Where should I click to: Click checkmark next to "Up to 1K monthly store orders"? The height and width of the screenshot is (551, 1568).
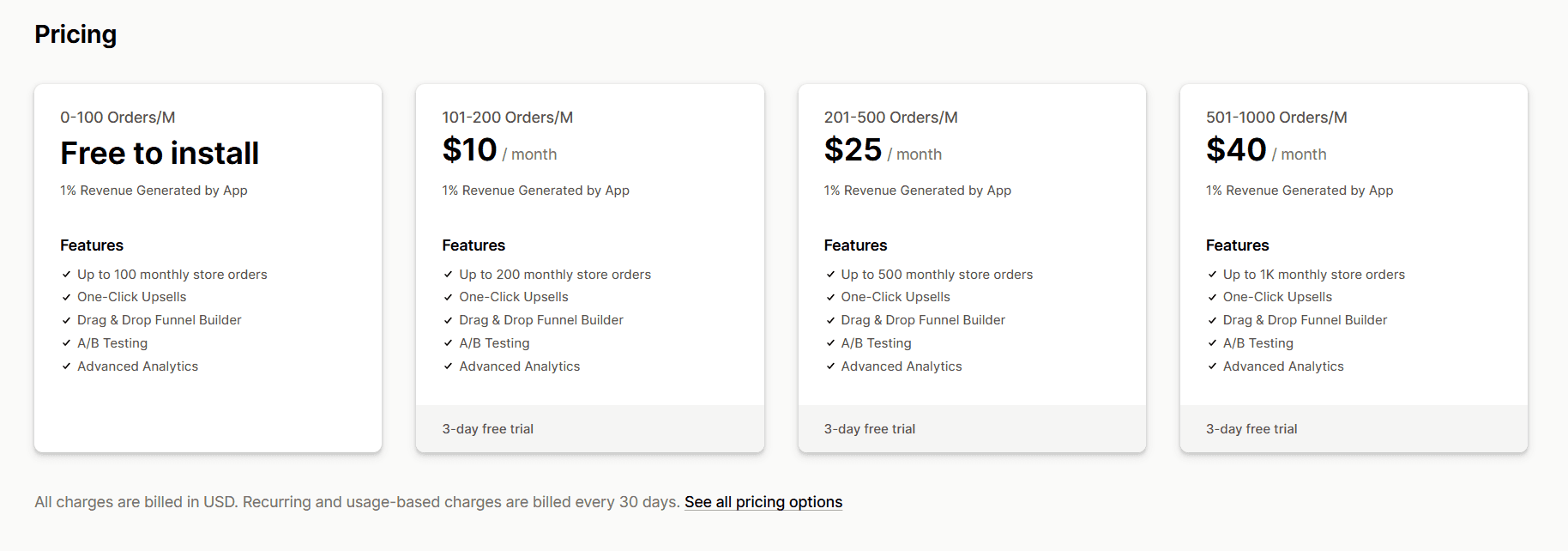coord(1211,274)
